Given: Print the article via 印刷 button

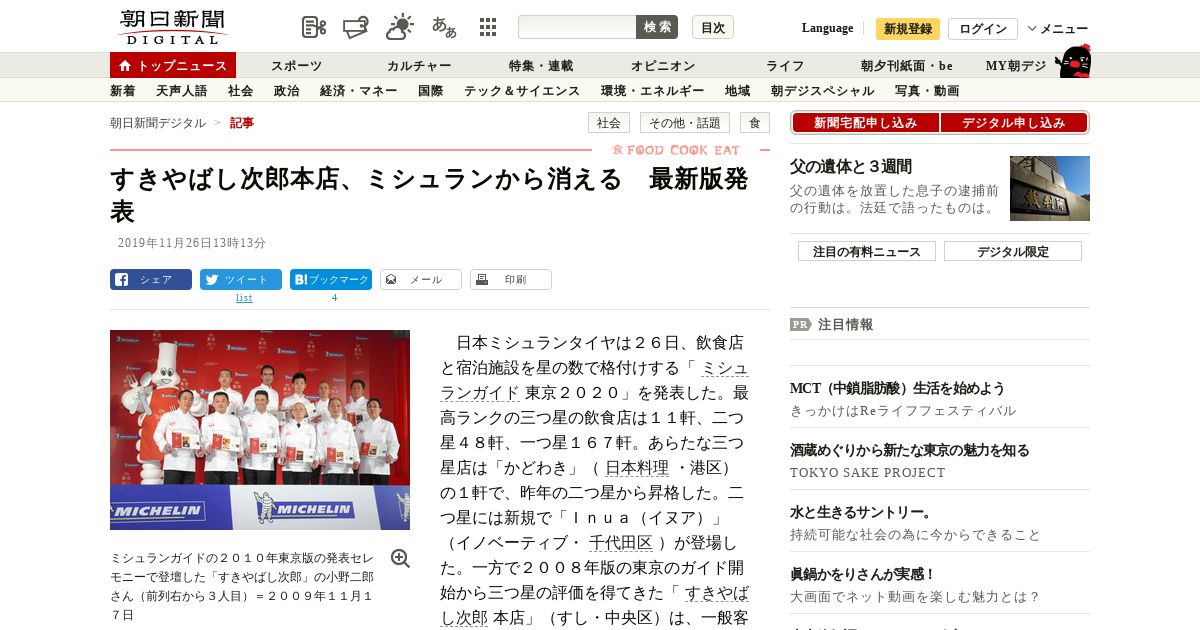Looking at the screenshot, I should (511, 280).
